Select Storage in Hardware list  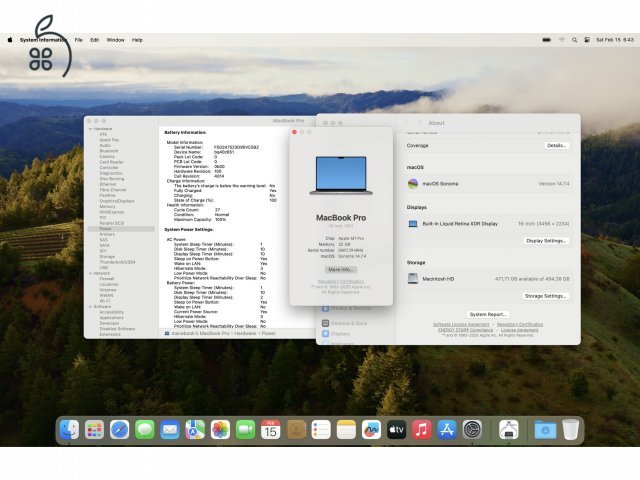(107, 257)
